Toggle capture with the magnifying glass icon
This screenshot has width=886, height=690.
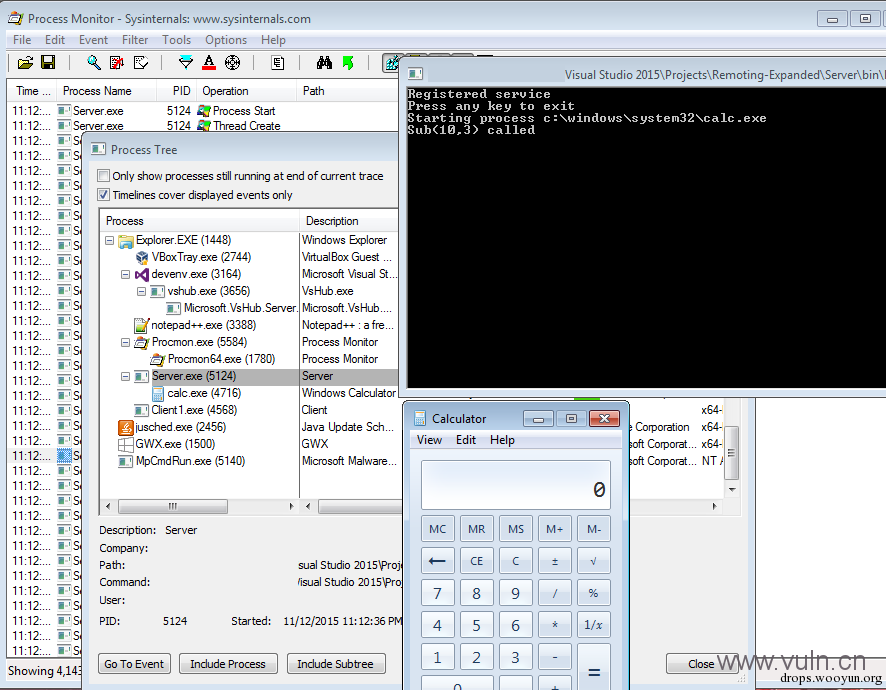(x=94, y=62)
